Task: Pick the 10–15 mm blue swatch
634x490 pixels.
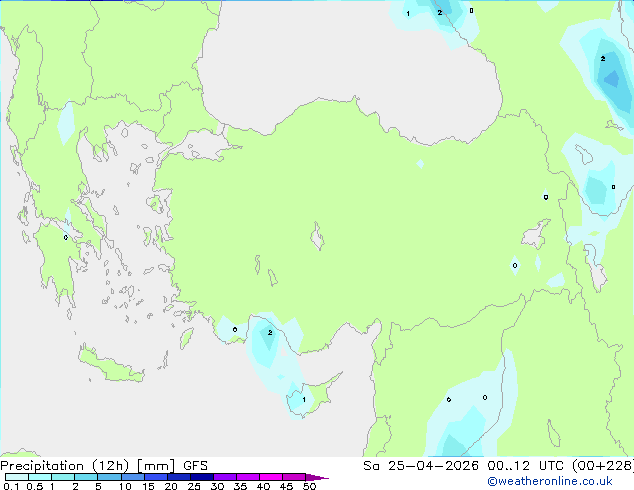Action: pos(132,477)
